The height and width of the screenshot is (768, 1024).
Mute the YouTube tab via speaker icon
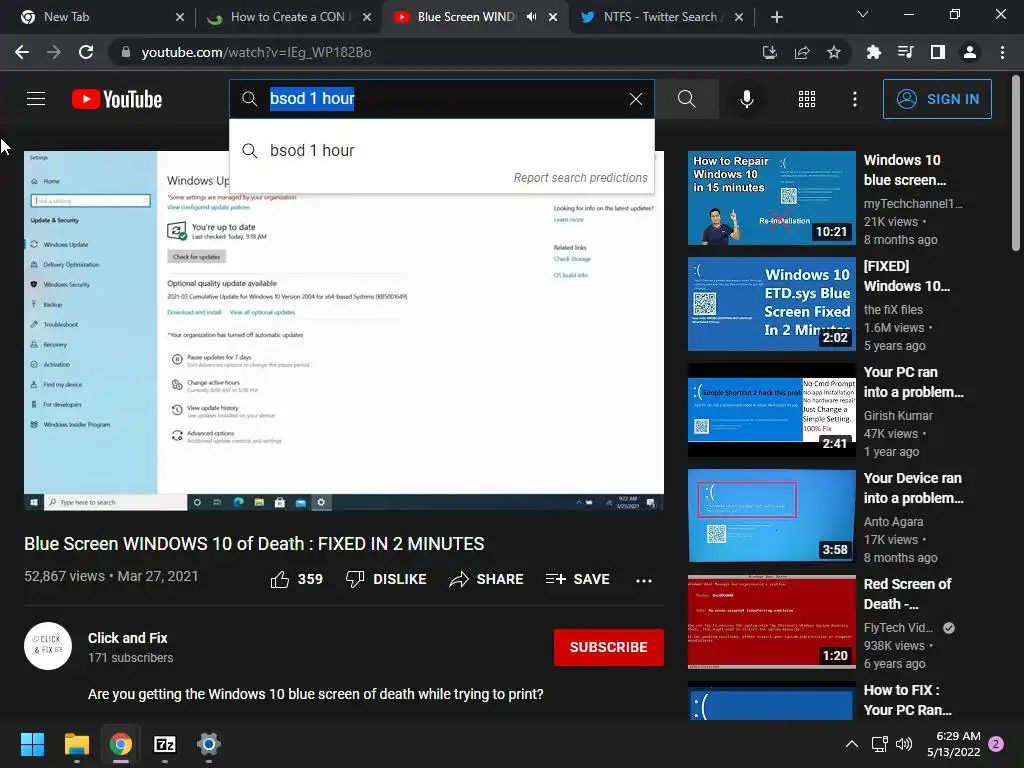(532, 17)
